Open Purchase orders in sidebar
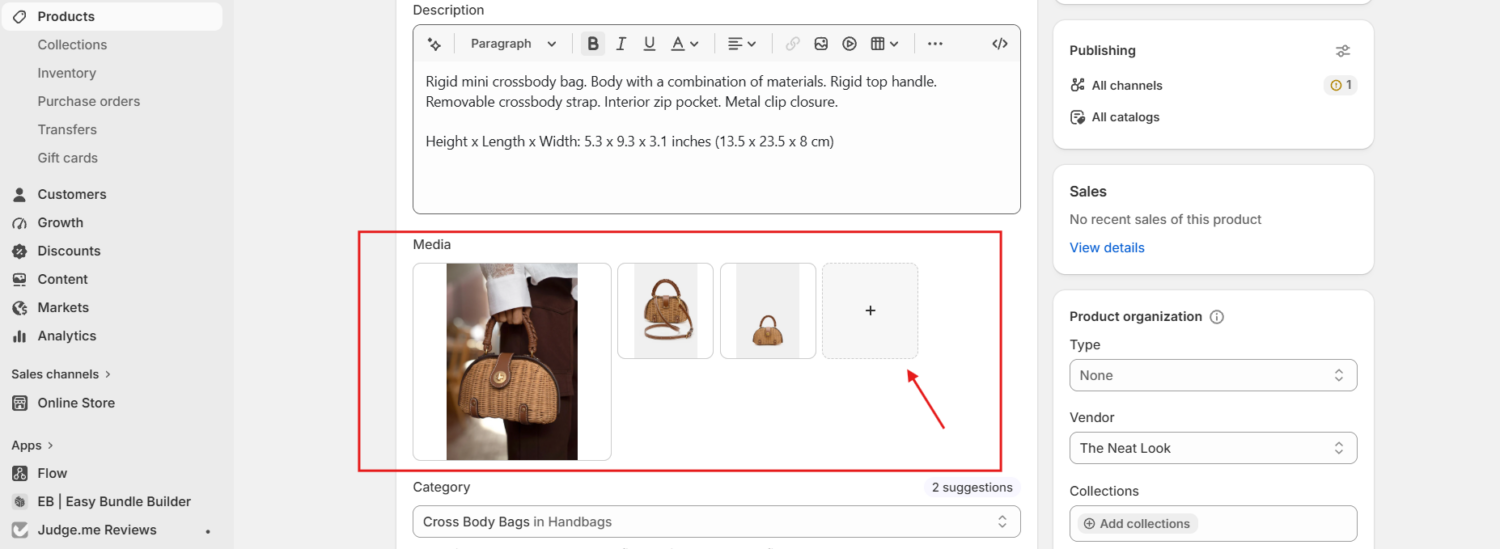1500x549 pixels. tap(89, 101)
